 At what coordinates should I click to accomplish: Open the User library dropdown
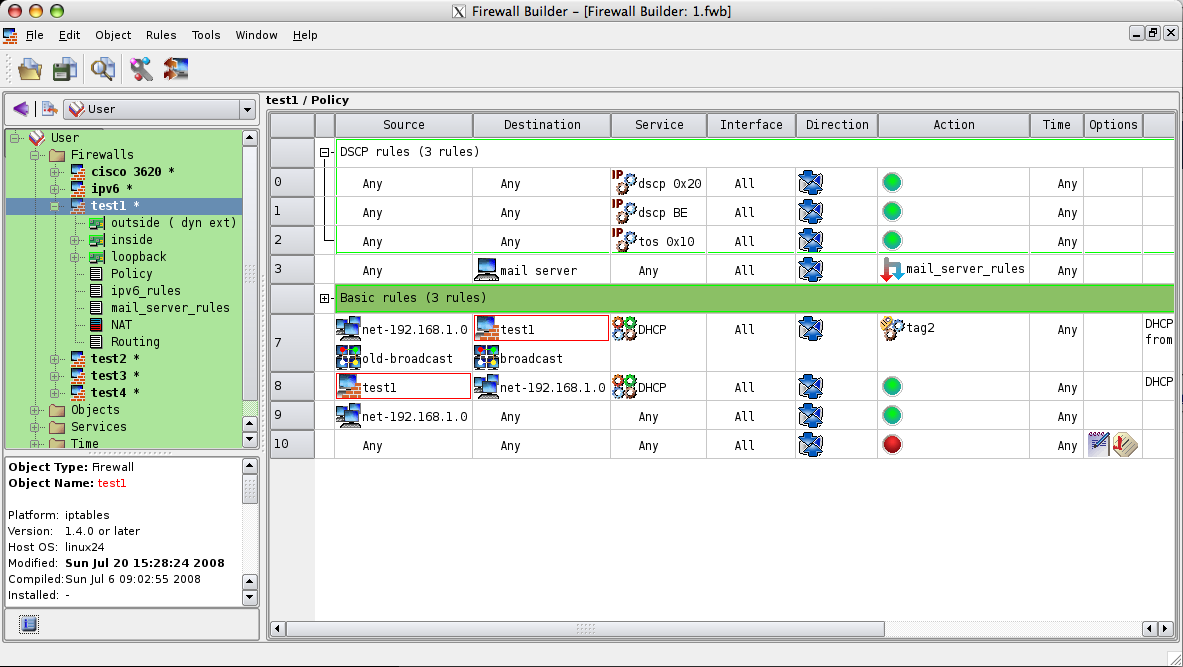pyautogui.click(x=247, y=109)
